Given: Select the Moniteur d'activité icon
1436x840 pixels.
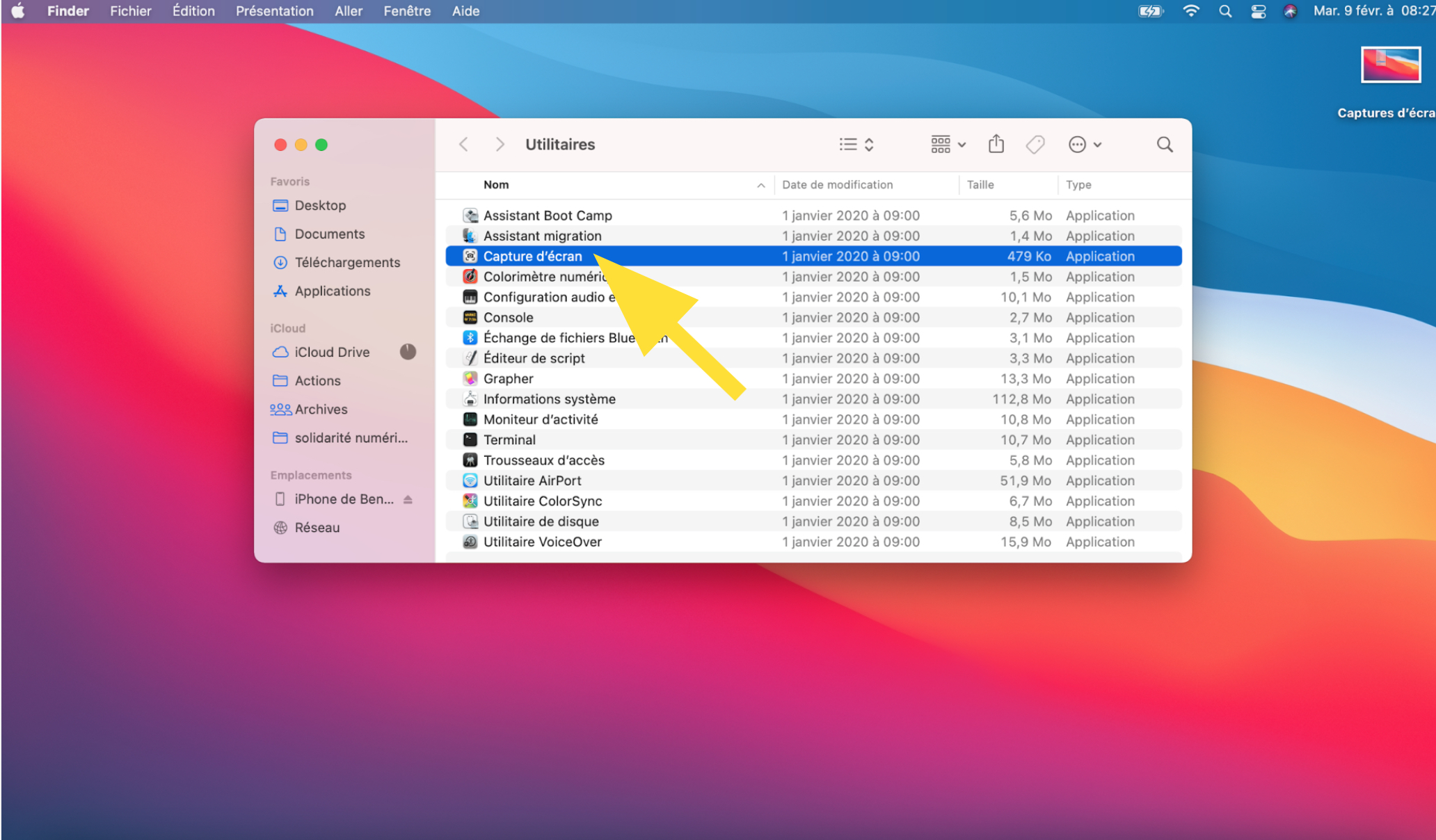Looking at the screenshot, I should 470,419.
